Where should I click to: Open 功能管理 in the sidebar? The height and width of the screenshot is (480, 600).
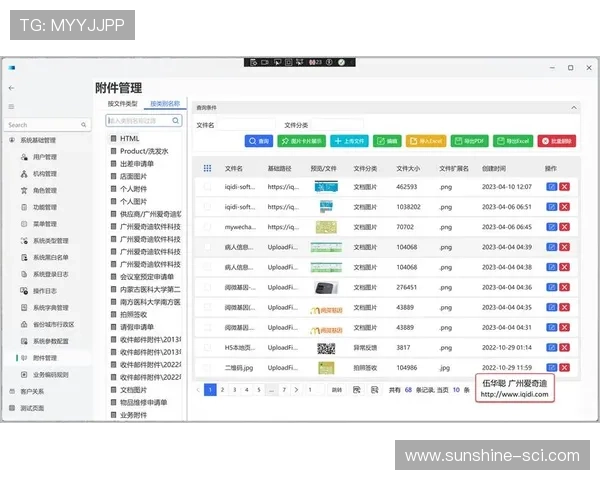[44, 207]
